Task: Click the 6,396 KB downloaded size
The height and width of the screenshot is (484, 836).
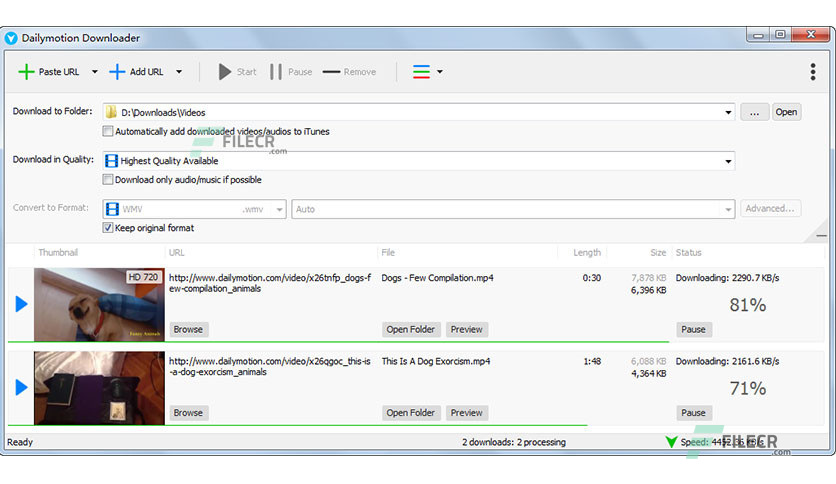Action: tap(648, 290)
